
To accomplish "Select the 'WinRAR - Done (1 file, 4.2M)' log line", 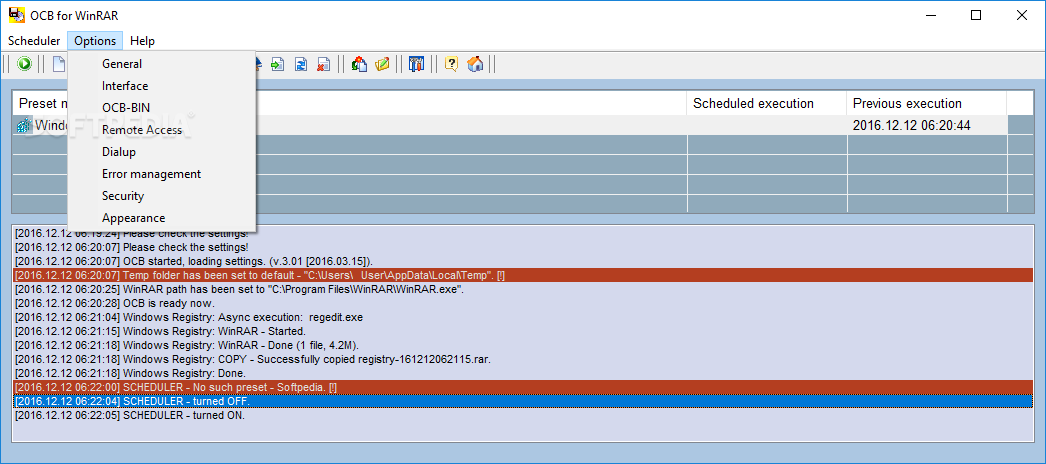I will (x=522, y=345).
